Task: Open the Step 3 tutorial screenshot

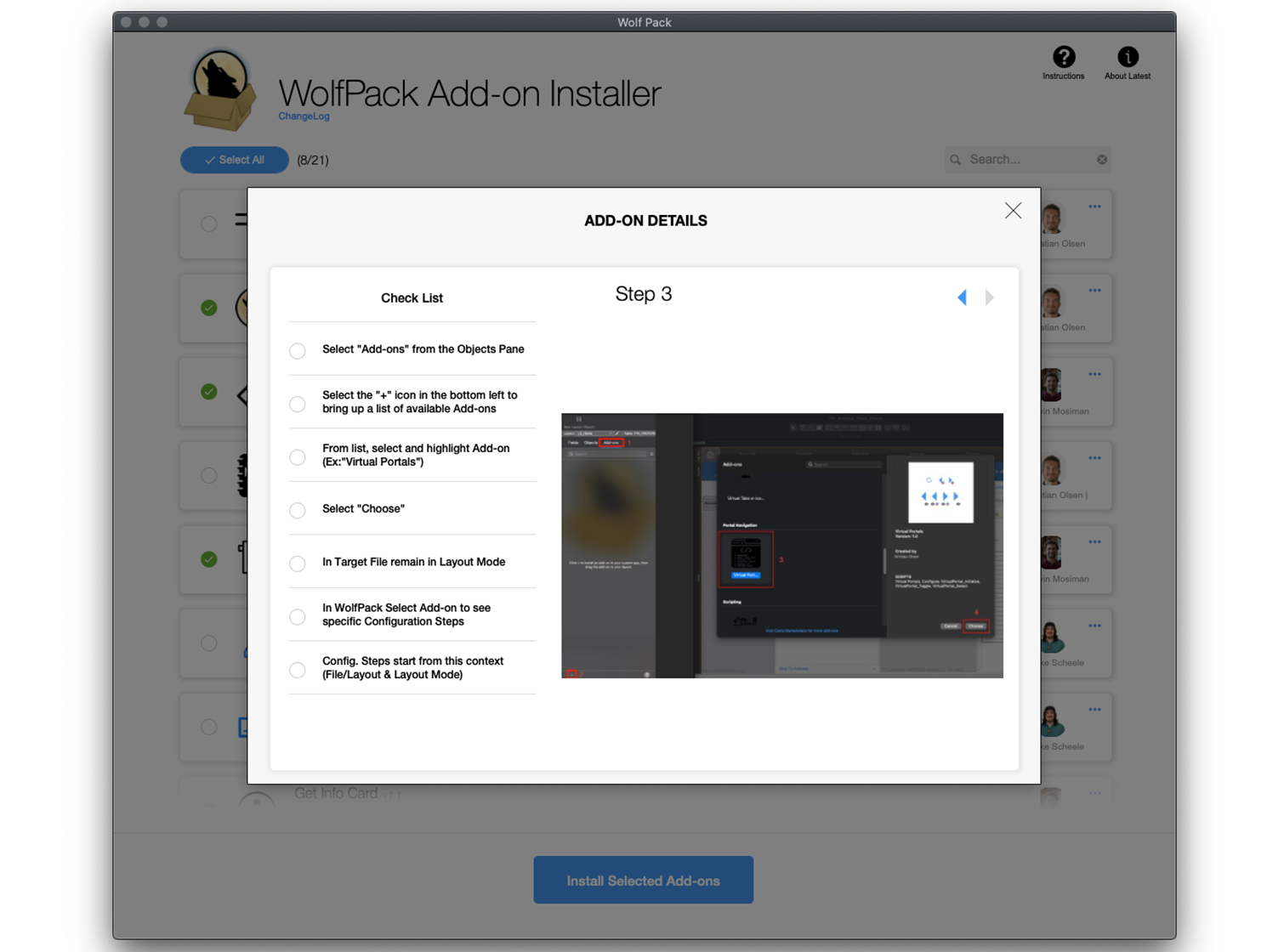Action: [x=782, y=546]
